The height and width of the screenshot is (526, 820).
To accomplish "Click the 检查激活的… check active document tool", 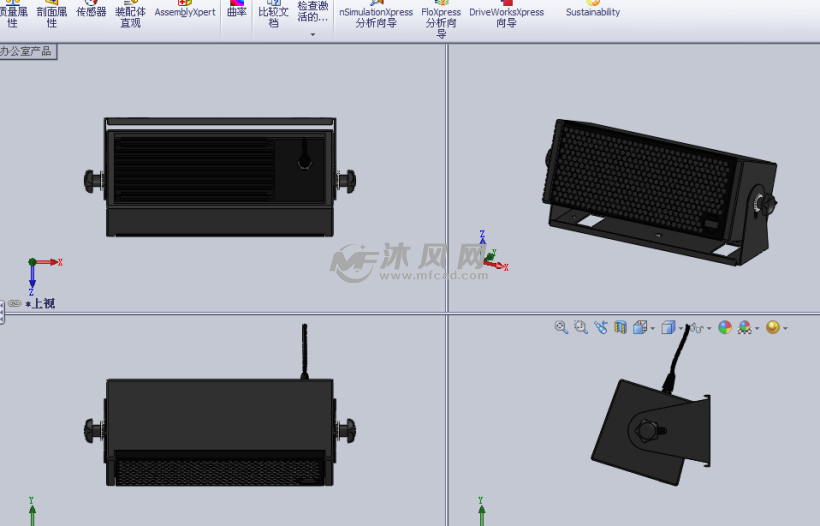I will (x=313, y=12).
